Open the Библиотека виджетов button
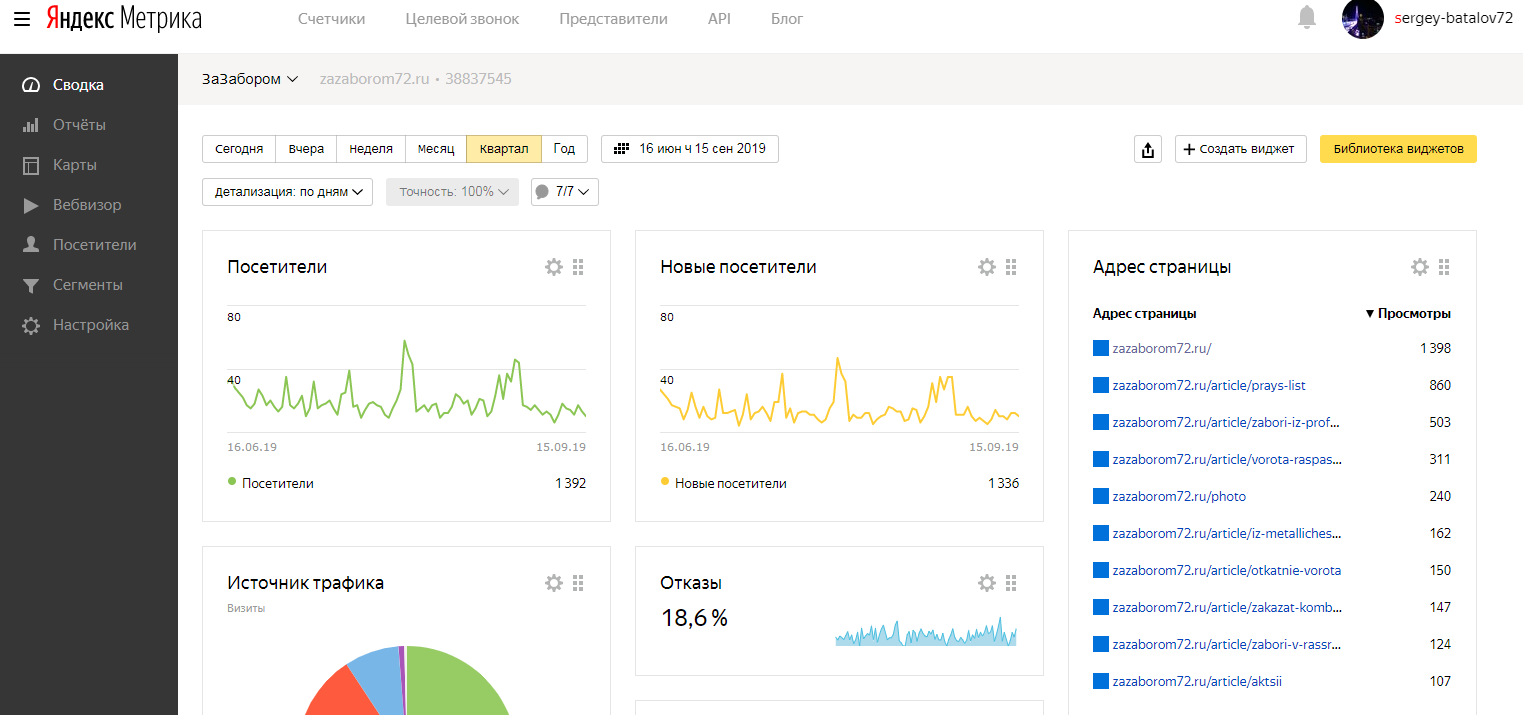The height and width of the screenshot is (715, 1523). pyautogui.click(x=1398, y=149)
